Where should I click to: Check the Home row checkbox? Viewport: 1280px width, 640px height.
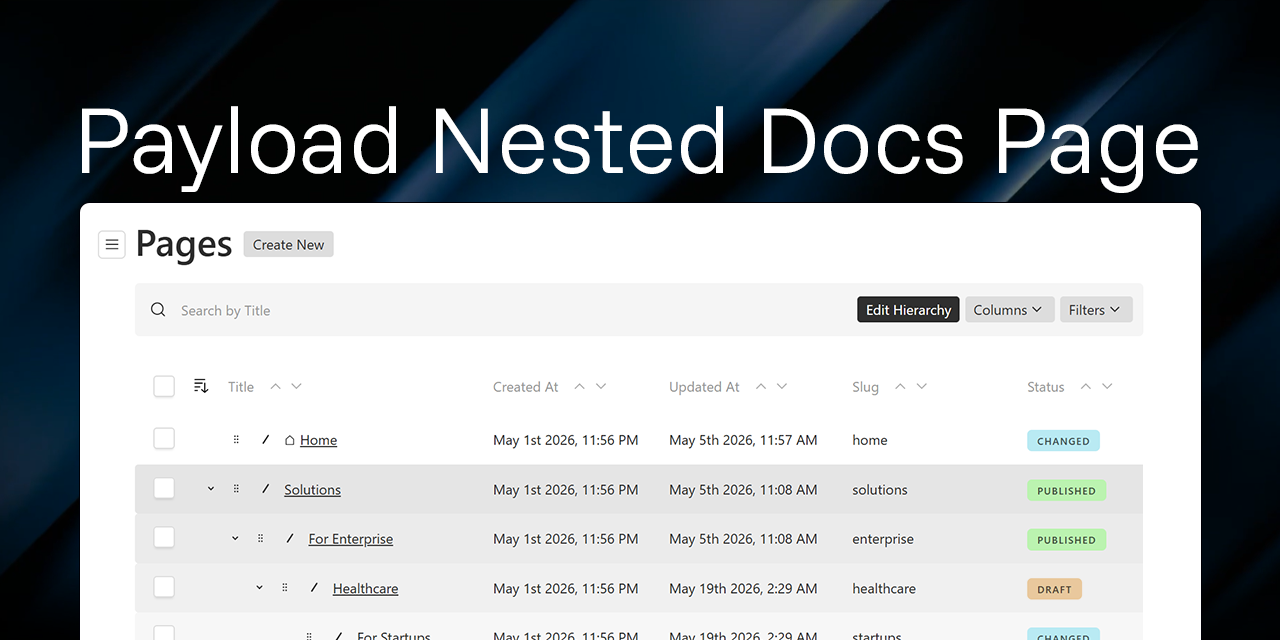[164, 439]
